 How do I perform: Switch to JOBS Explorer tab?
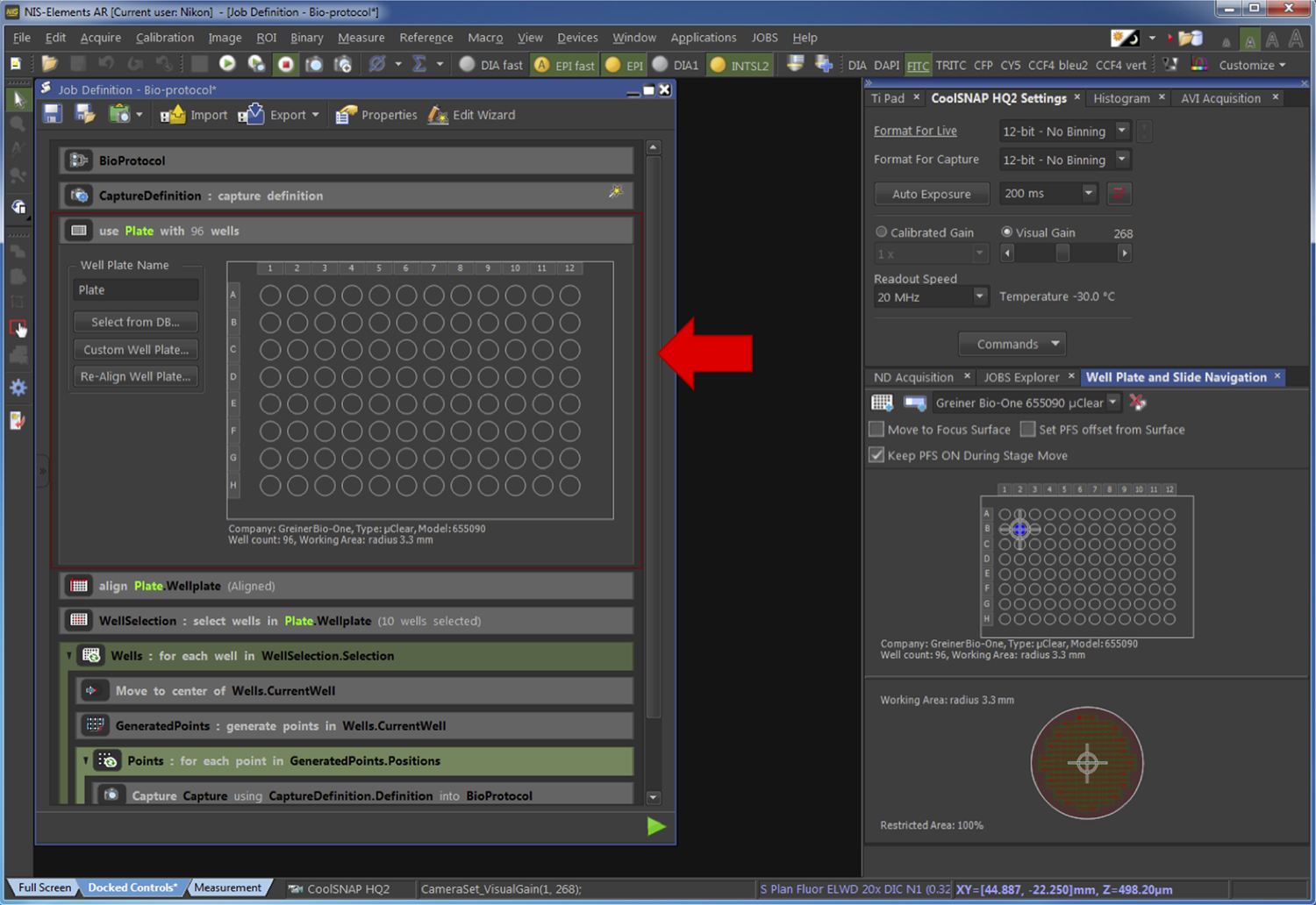tap(1021, 377)
